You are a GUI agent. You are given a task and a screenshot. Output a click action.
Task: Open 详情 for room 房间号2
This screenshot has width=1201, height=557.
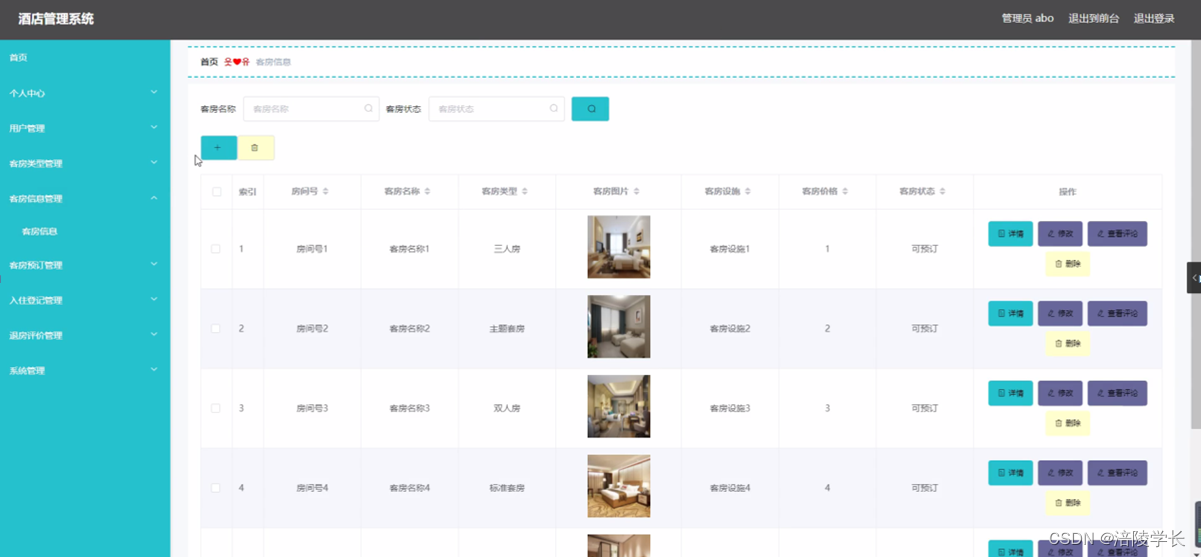click(1010, 314)
